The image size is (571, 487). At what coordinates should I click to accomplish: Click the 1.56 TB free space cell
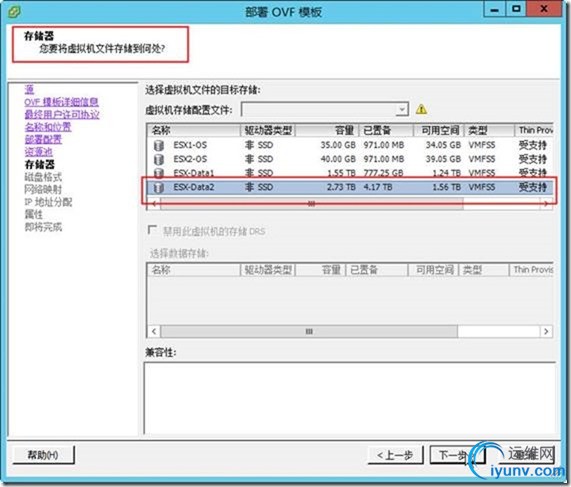pos(446,187)
